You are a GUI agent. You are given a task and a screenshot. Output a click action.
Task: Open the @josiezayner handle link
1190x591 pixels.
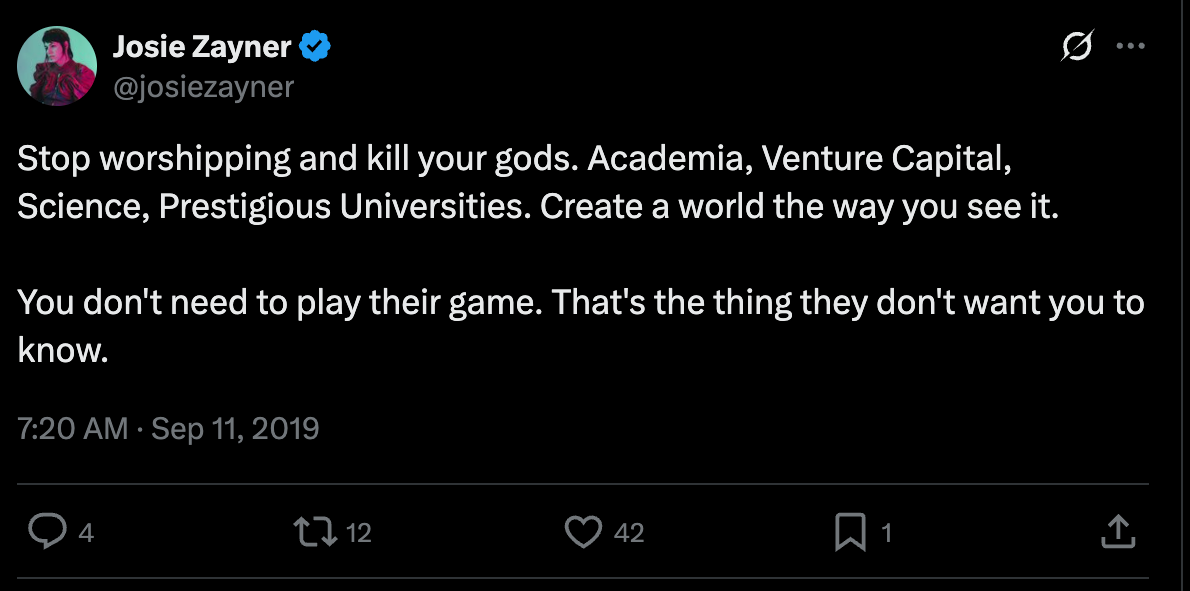pyautogui.click(x=203, y=87)
